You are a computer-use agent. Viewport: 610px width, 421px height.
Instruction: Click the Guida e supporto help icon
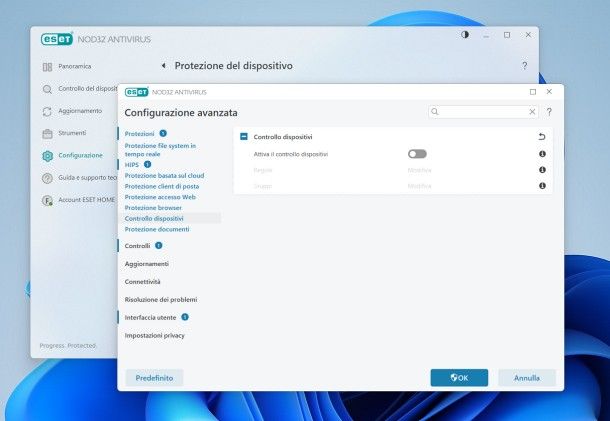(47, 178)
